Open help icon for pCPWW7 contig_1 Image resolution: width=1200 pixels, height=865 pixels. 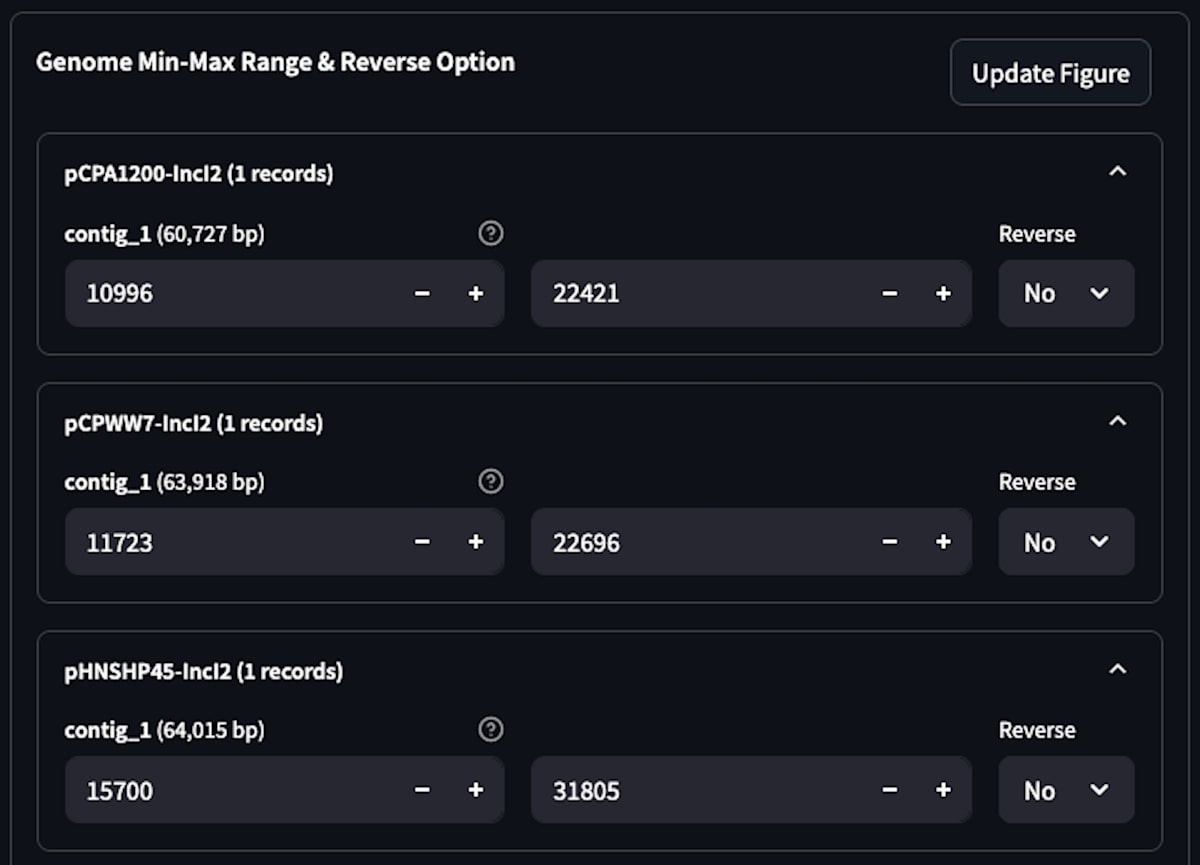[x=490, y=482]
